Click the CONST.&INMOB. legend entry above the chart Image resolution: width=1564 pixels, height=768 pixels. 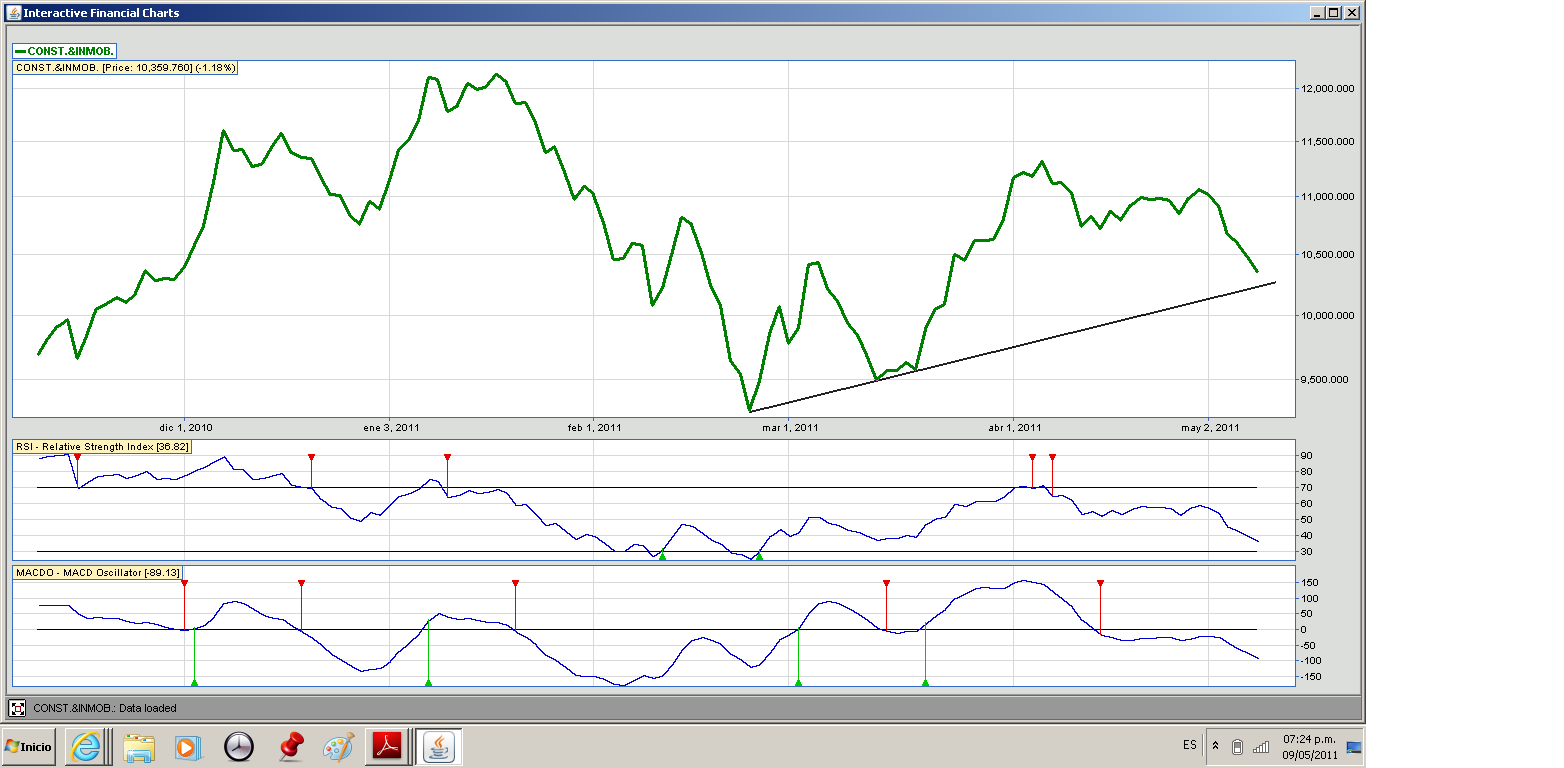coord(65,50)
